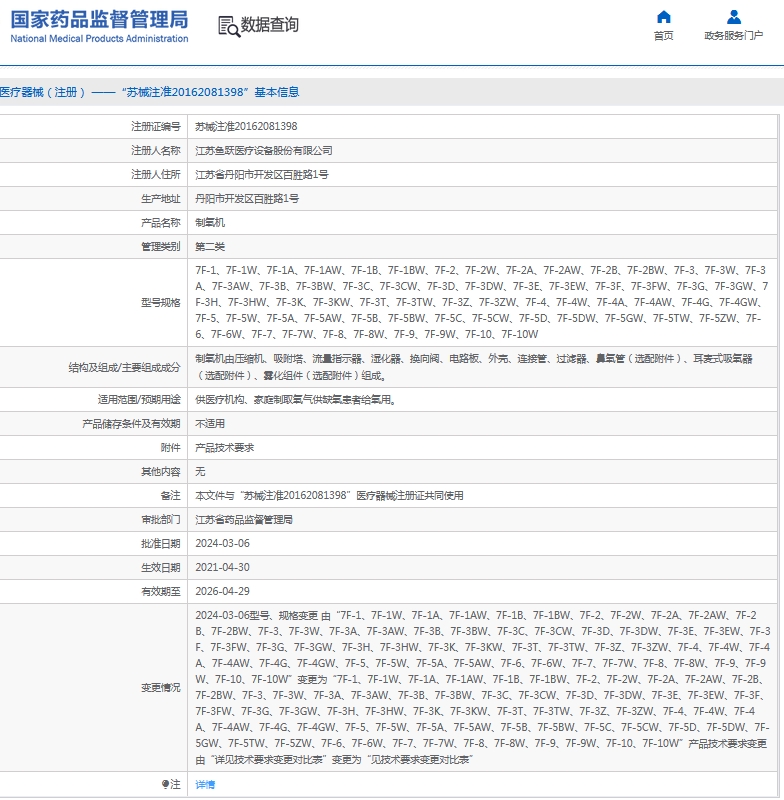Click product name value 制氧机
784x800 pixels.
coord(210,222)
